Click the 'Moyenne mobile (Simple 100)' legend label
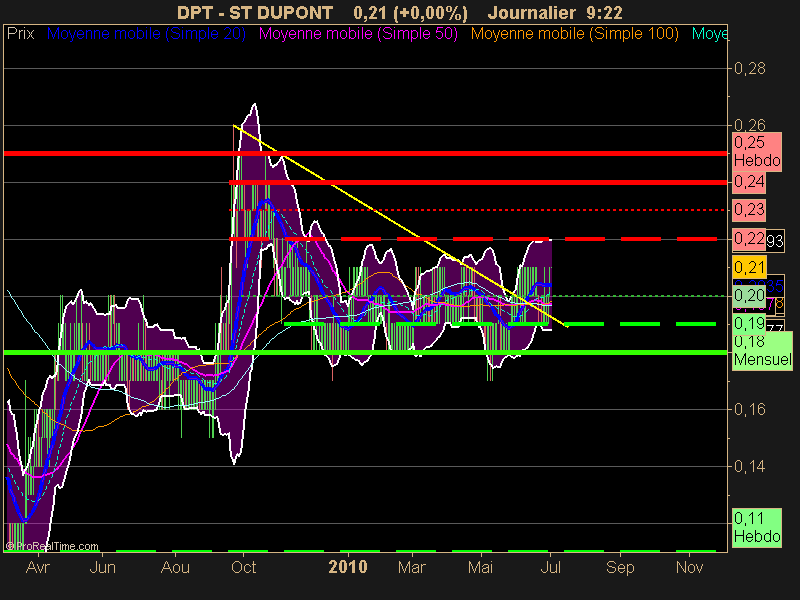800x600 pixels. (x=574, y=34)
